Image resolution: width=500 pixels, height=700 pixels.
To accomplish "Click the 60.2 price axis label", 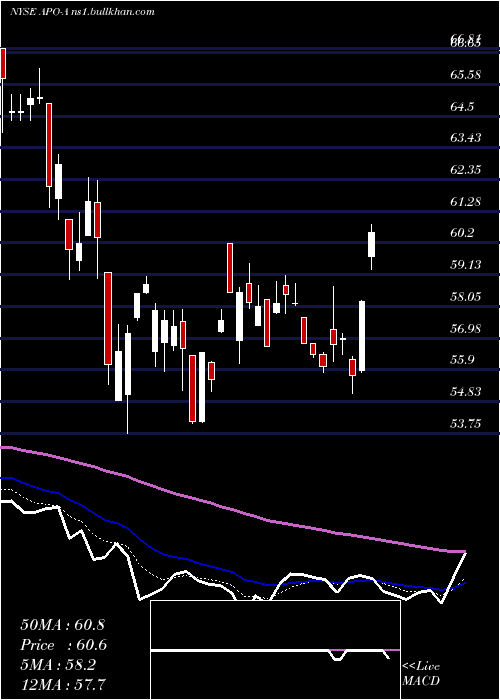I will (462, 233).
